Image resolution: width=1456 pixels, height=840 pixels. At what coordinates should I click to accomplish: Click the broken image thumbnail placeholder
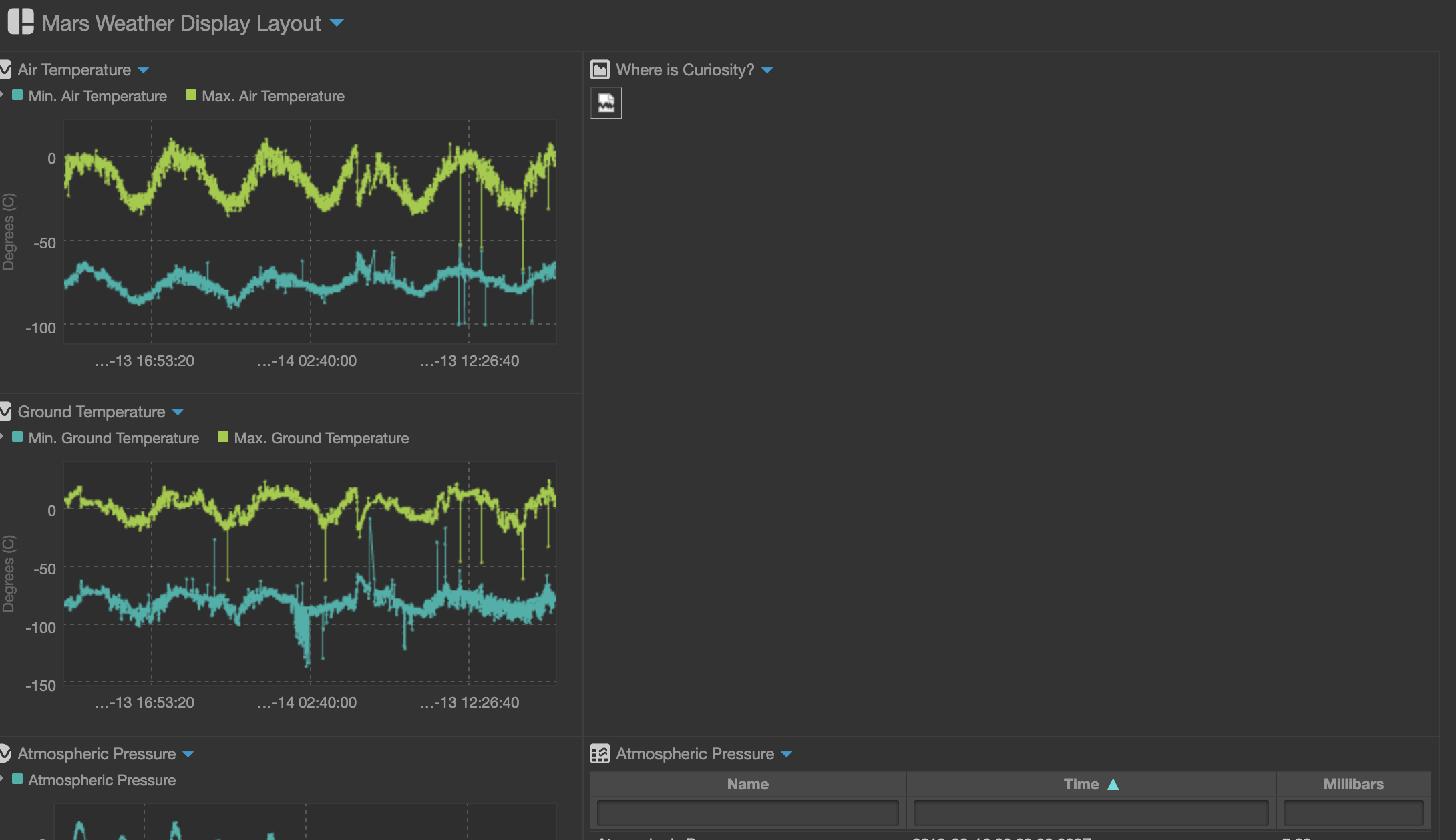click(606, 103)
